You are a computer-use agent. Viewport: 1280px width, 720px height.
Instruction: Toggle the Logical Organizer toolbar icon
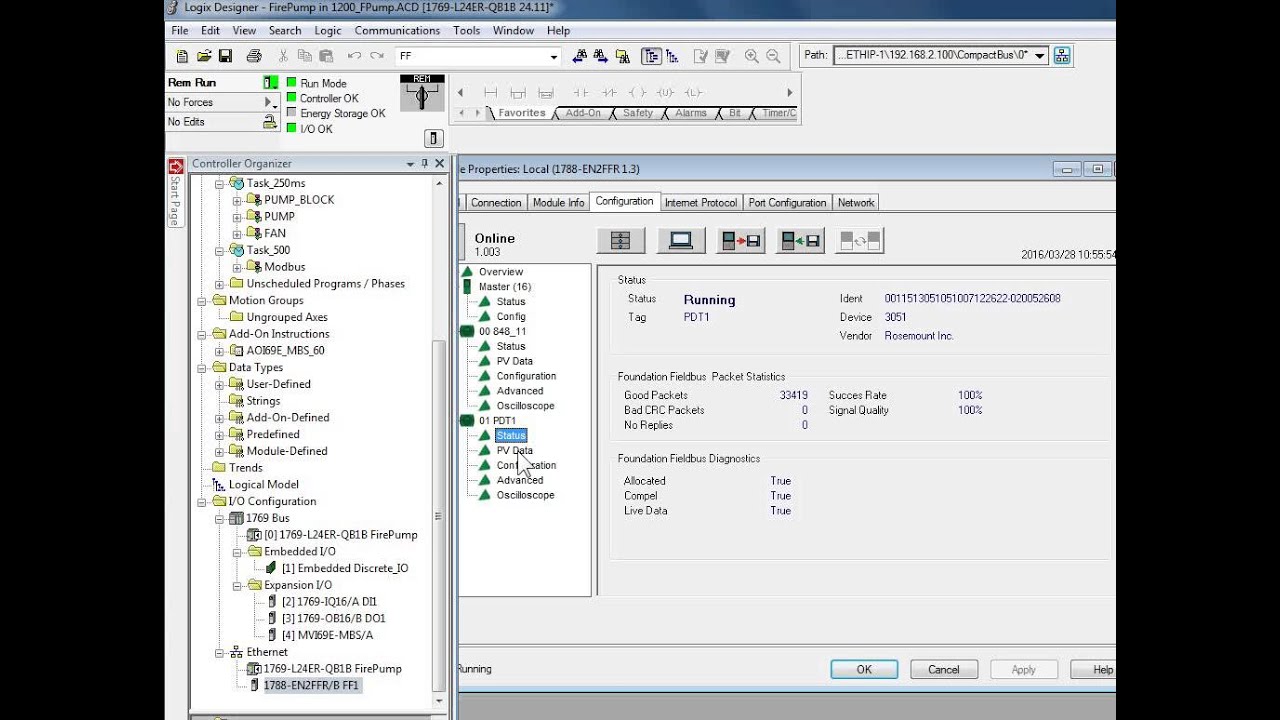672,56
